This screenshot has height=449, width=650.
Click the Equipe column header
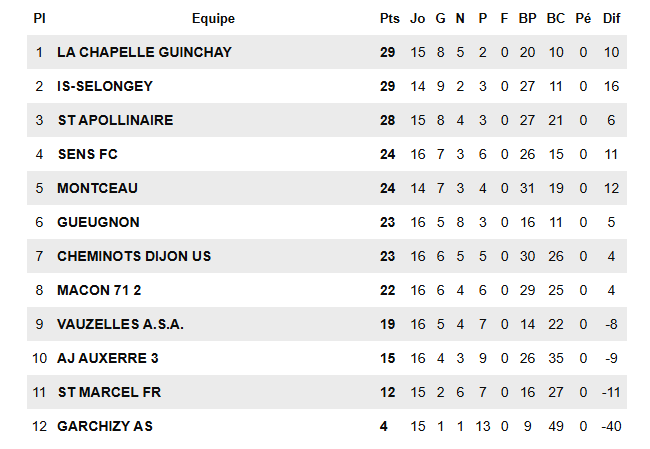pyautogui.click(x=213, y=18)
